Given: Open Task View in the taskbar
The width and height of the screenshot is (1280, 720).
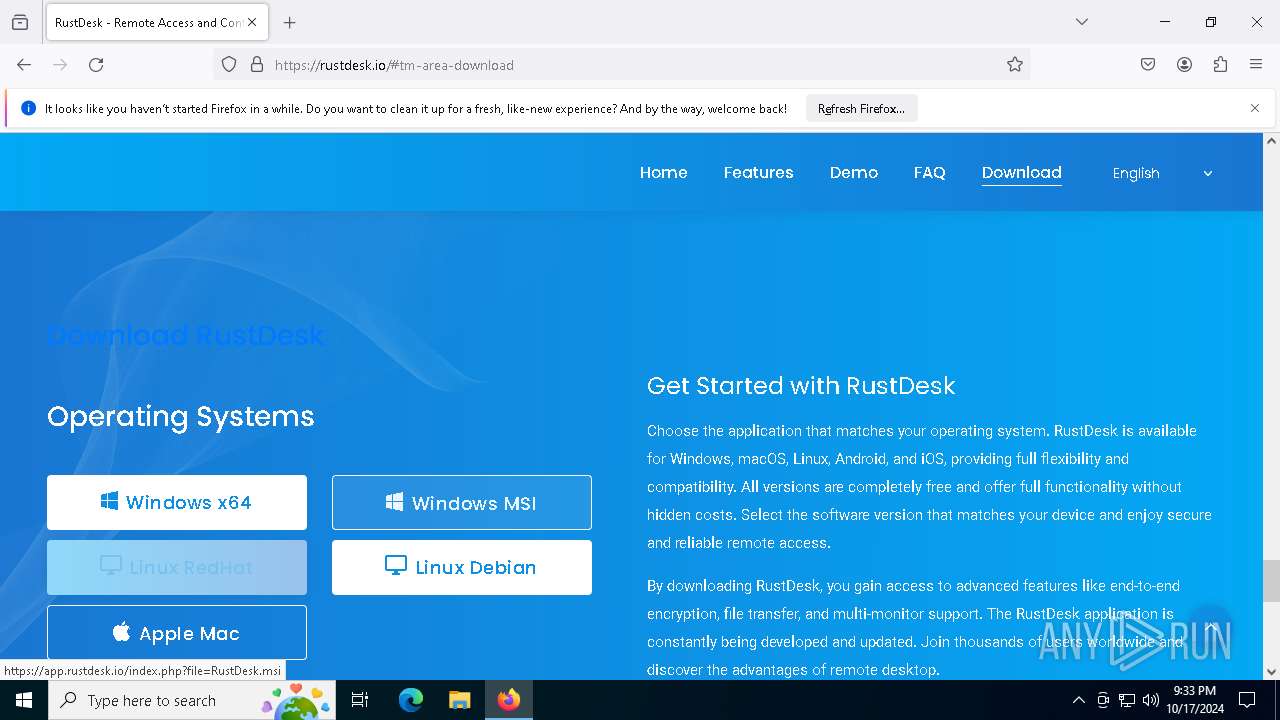Looking at the screenshot, I should 360,700.
